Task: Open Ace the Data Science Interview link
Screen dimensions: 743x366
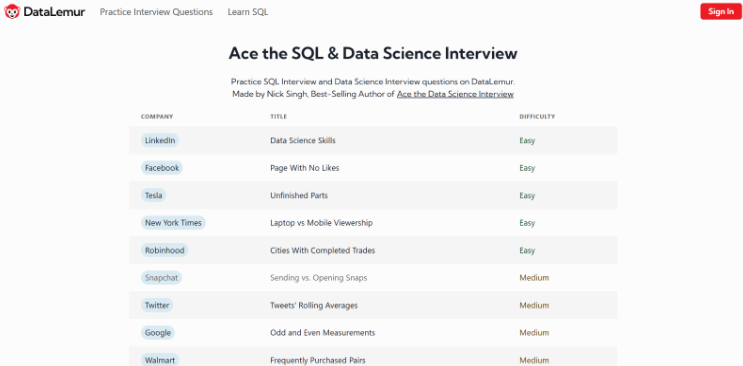Action: [x=455, y=94]
